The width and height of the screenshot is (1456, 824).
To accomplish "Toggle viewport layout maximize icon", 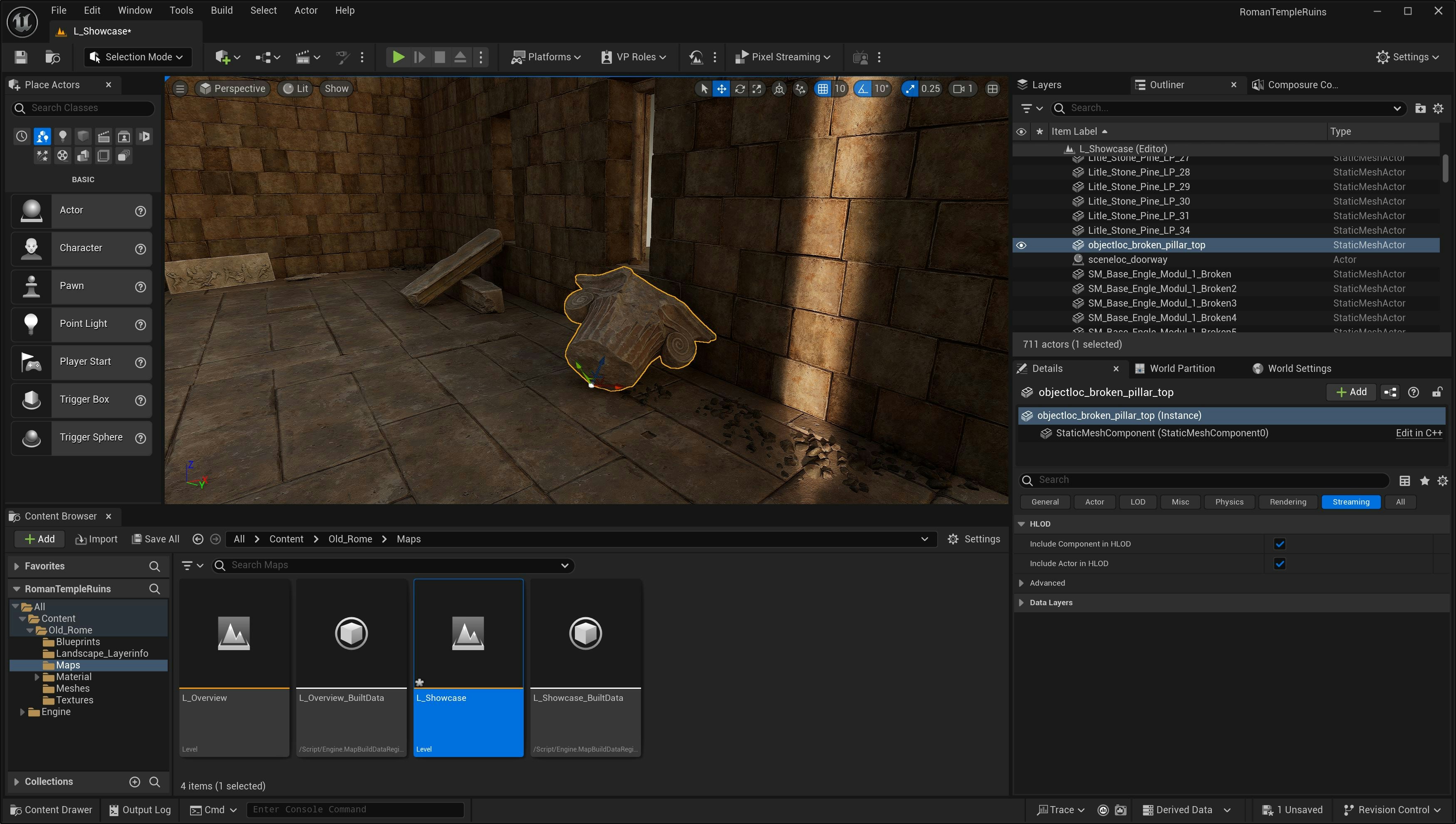I will 993,89.
